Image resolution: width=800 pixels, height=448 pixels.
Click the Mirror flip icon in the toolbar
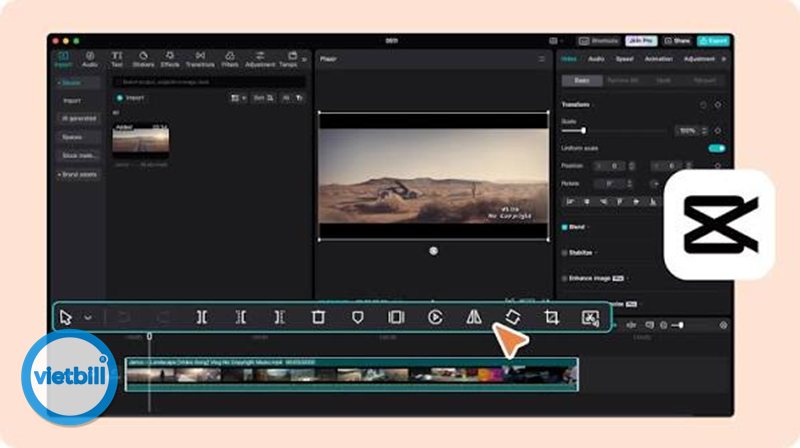(x=474, y=317)
